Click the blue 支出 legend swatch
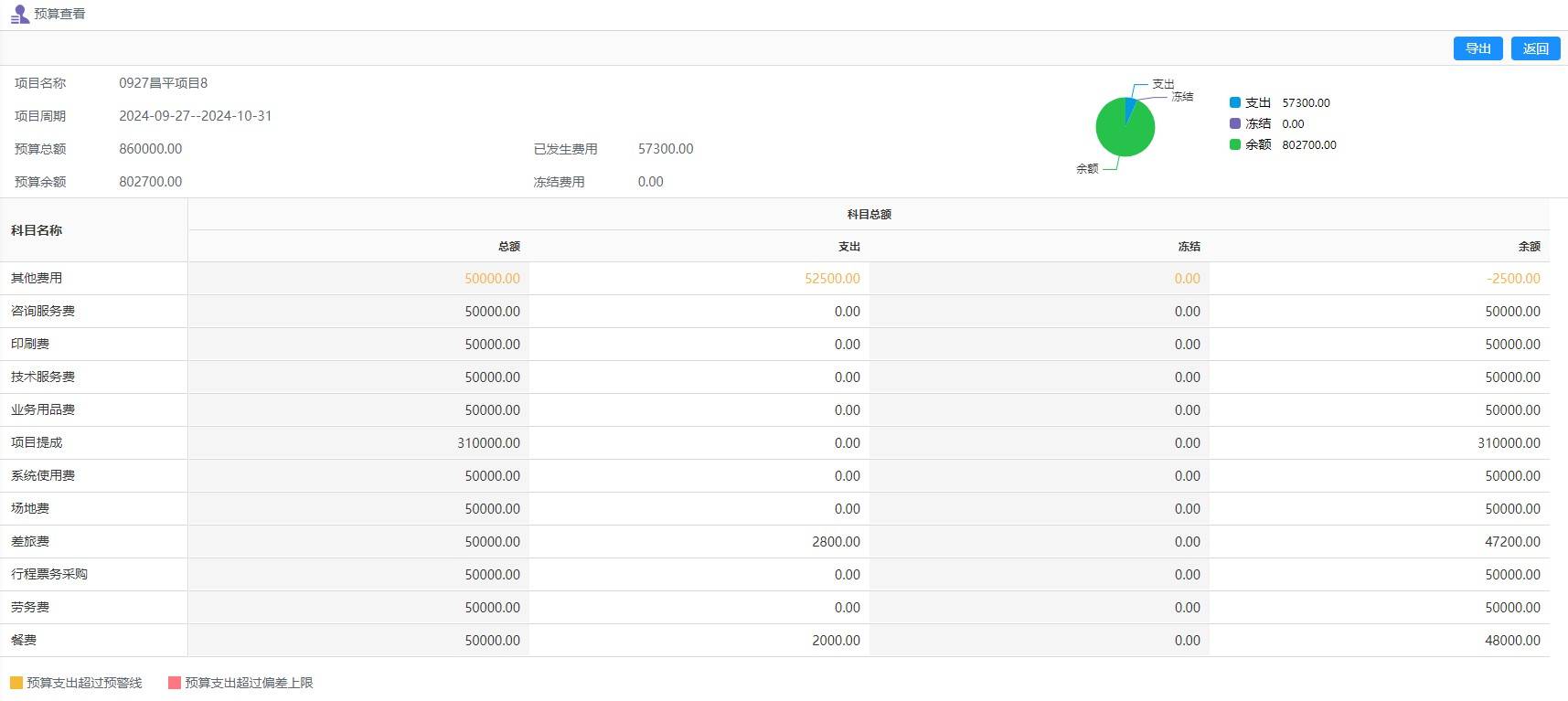Viewport: 1568px width, 701px height. (1235, 103)
